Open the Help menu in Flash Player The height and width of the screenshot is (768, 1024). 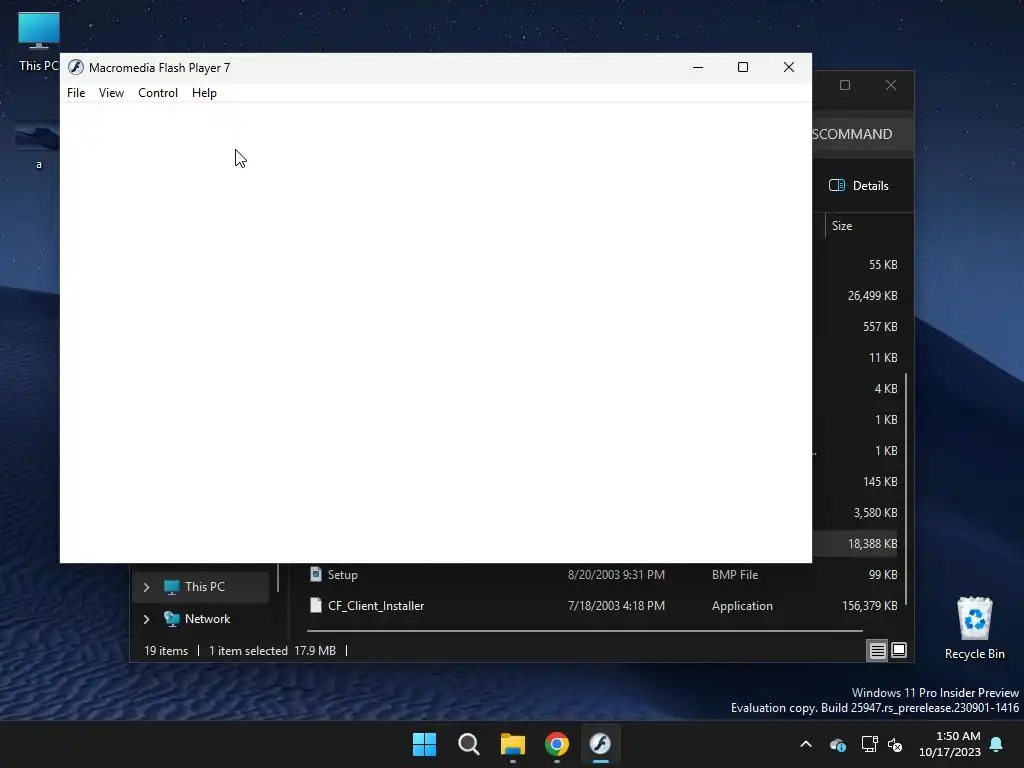point(204,93)
